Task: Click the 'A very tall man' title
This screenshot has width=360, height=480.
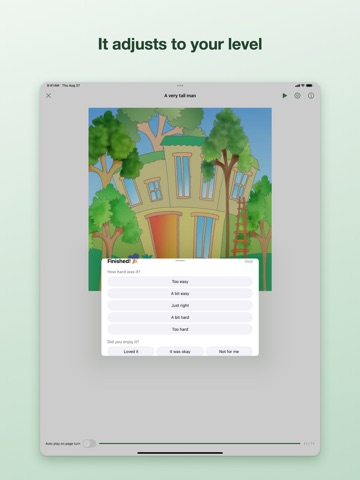Action: [x=180, y=96]
